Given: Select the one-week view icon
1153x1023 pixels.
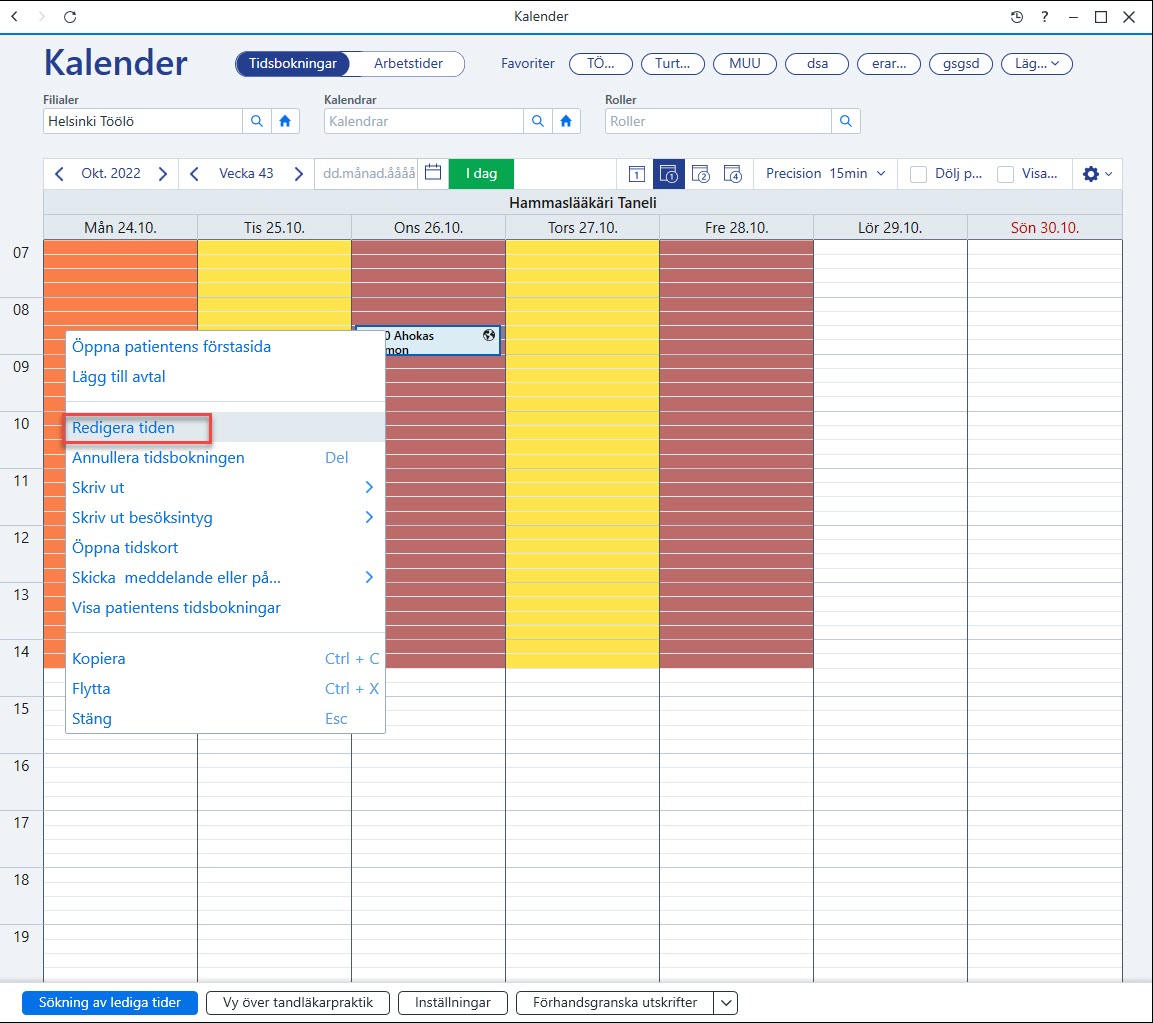Looking at the screenshot, I should click(668, 174).
